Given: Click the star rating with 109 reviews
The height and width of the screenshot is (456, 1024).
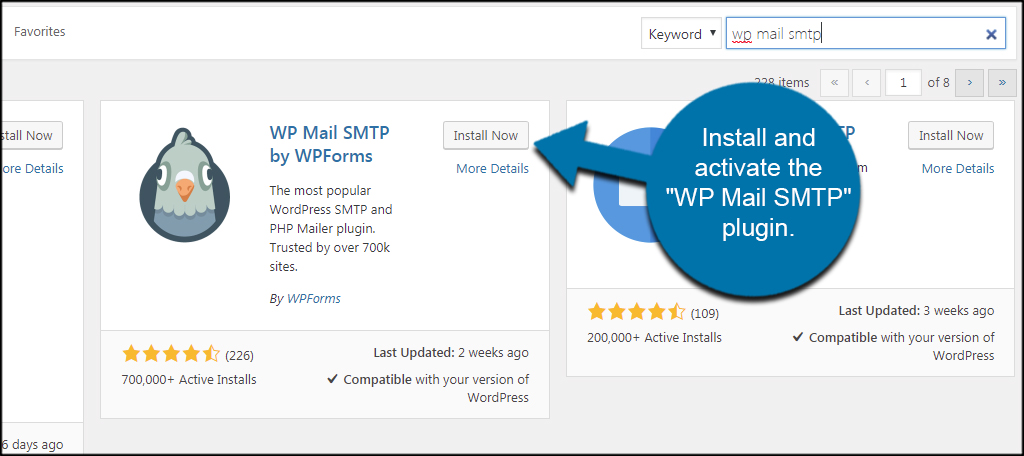Looking at the screenshot, I should pyautogui.click(x=636, y=312).
